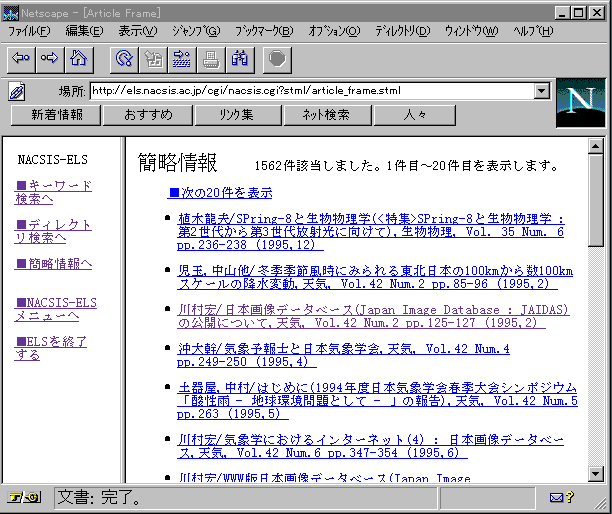The height and width of the screenshot is (514, 612).
Task: Open the ブックマーク(B) menu
Action: tap(264, 31)
